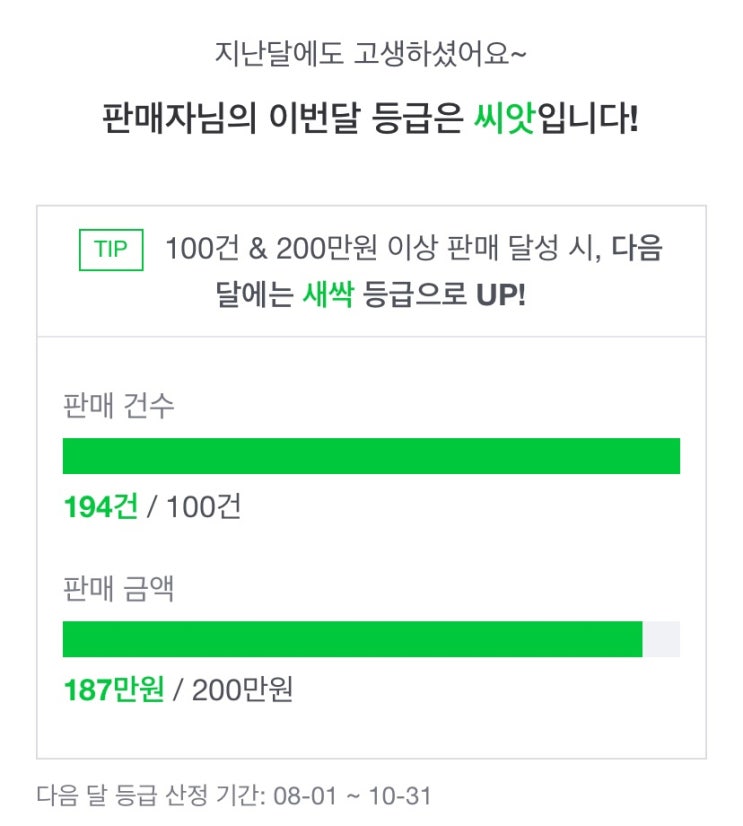Click the 판매 건수 progress bar
Screen dimensions: 743x826
(x=371, y=456)
